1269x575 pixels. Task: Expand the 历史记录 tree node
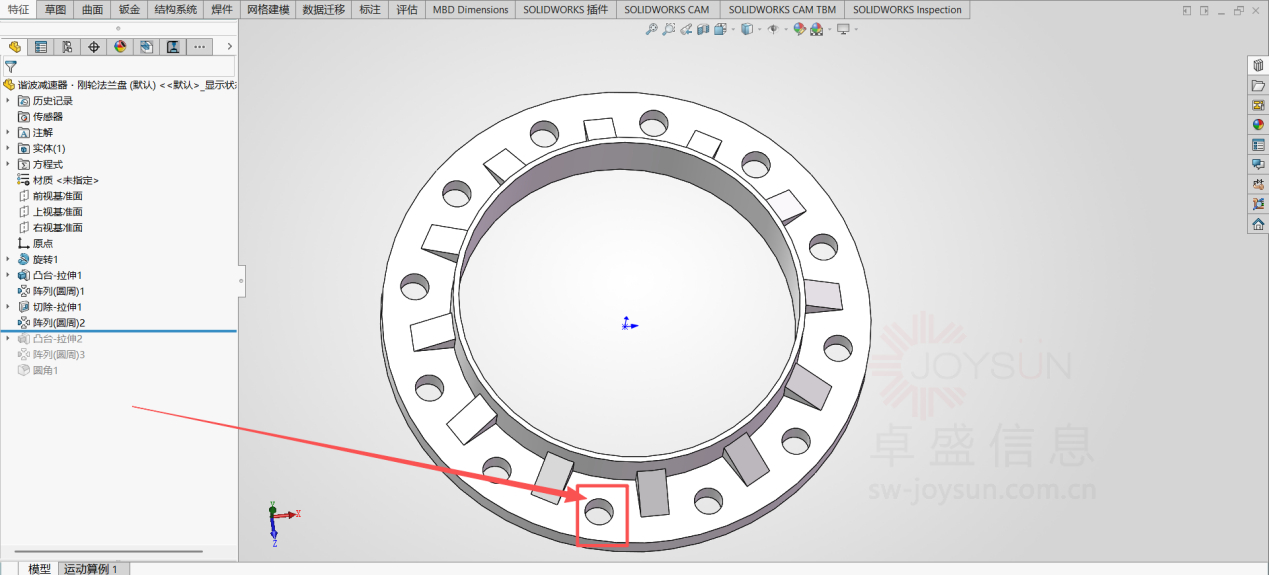8,101
